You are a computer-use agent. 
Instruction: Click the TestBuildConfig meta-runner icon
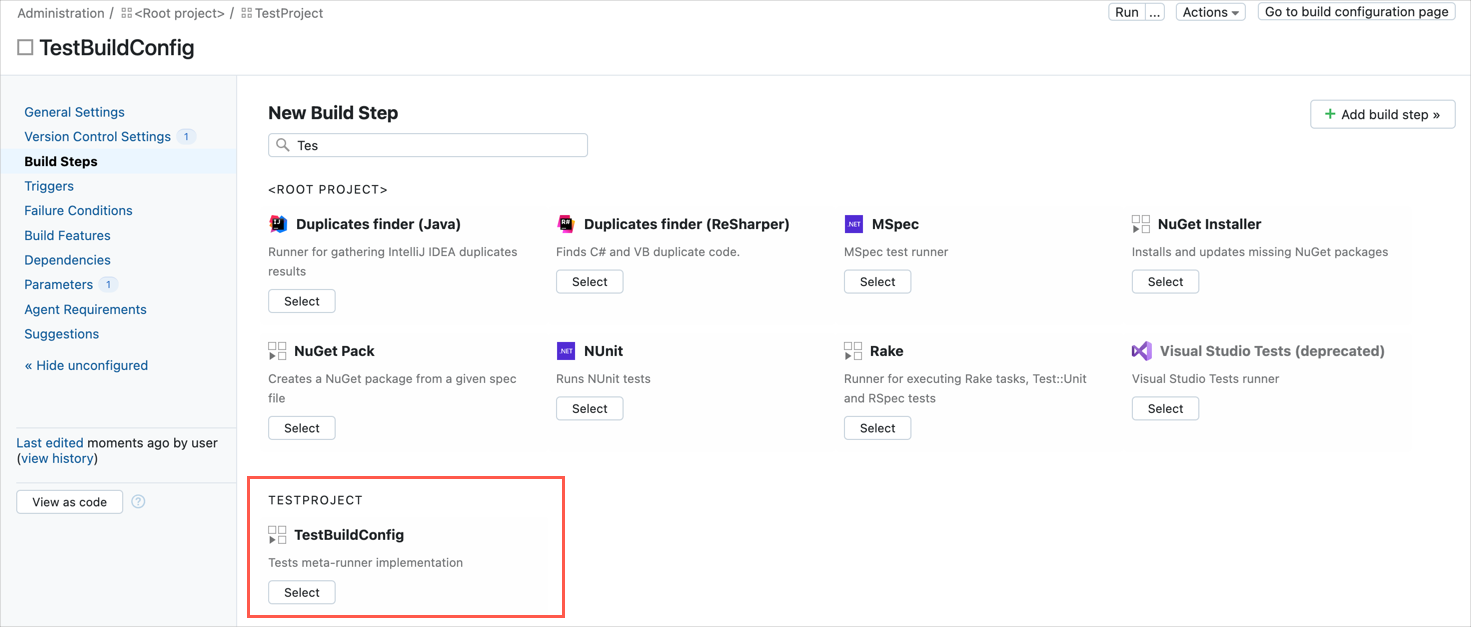point(278,534)
